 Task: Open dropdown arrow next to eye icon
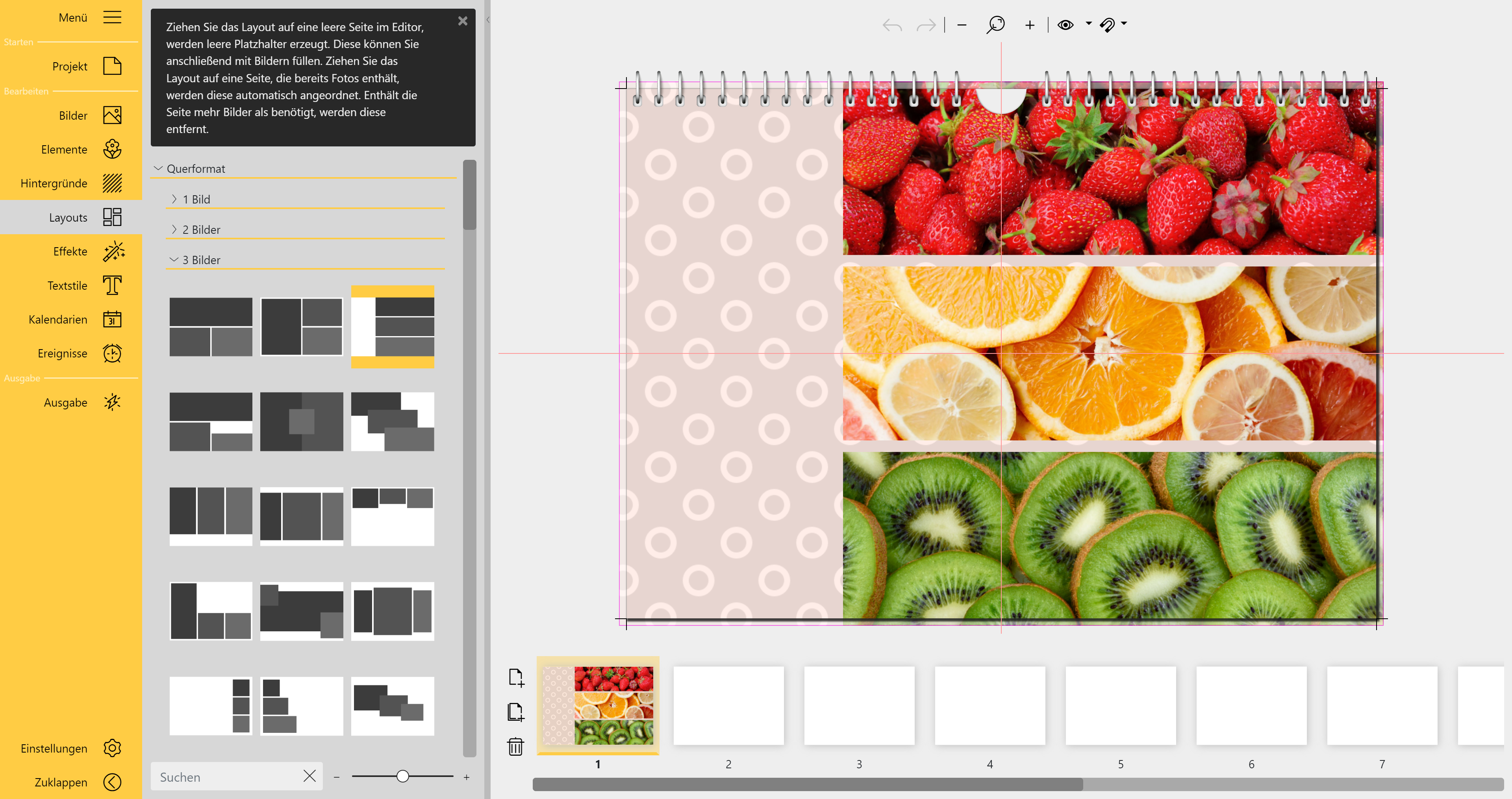(1088, 24)
